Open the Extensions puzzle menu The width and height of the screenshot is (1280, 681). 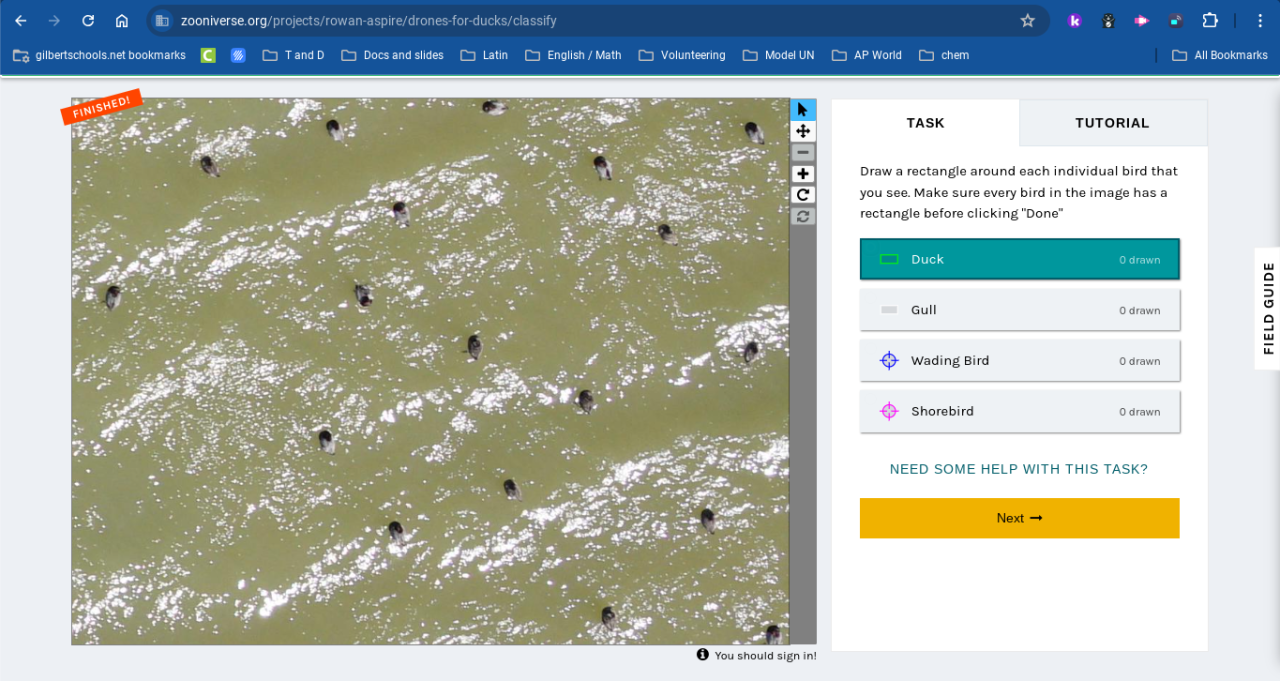(x=1210, y=20)
